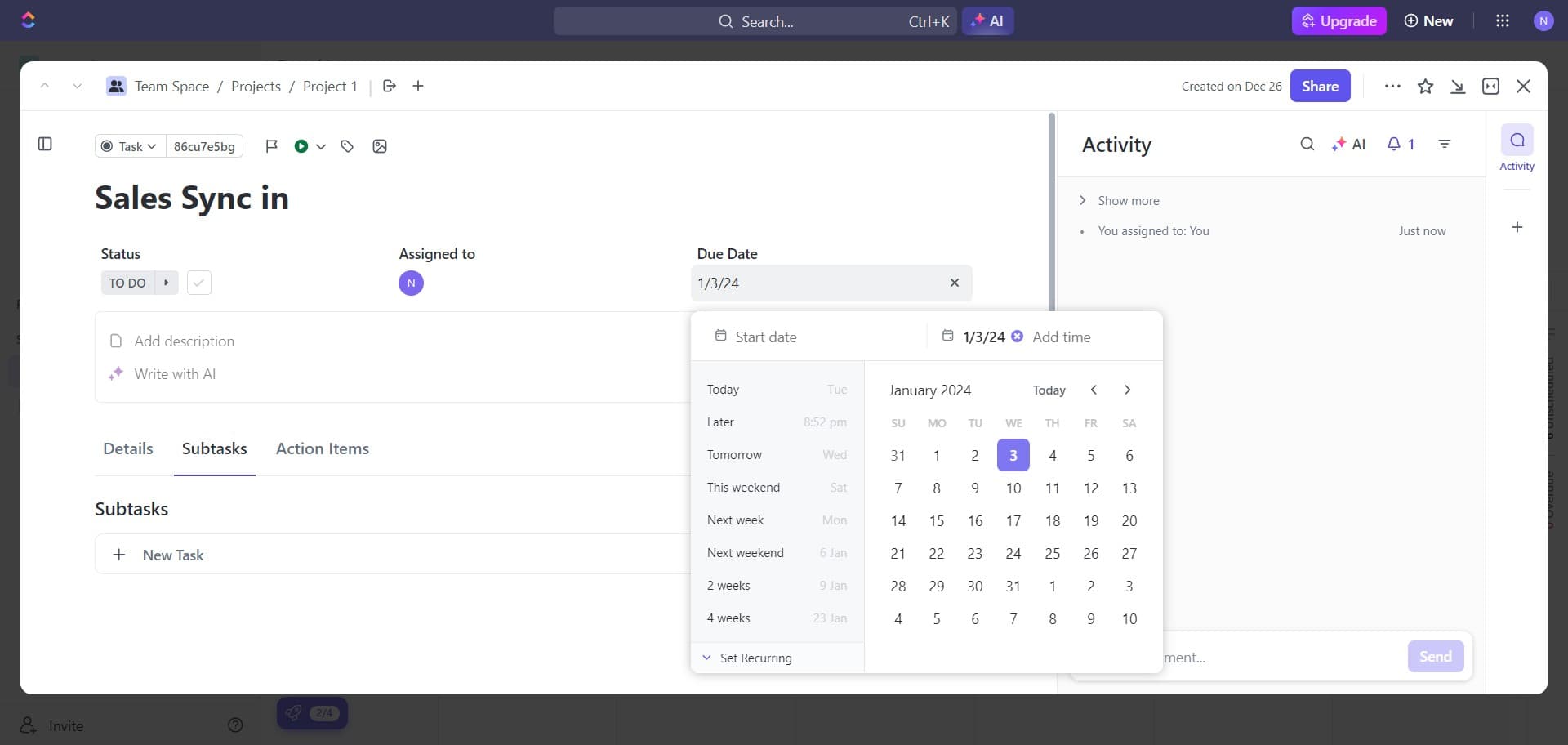Click the priority flag icon
Screen dimensions: 1568x745
272,146
